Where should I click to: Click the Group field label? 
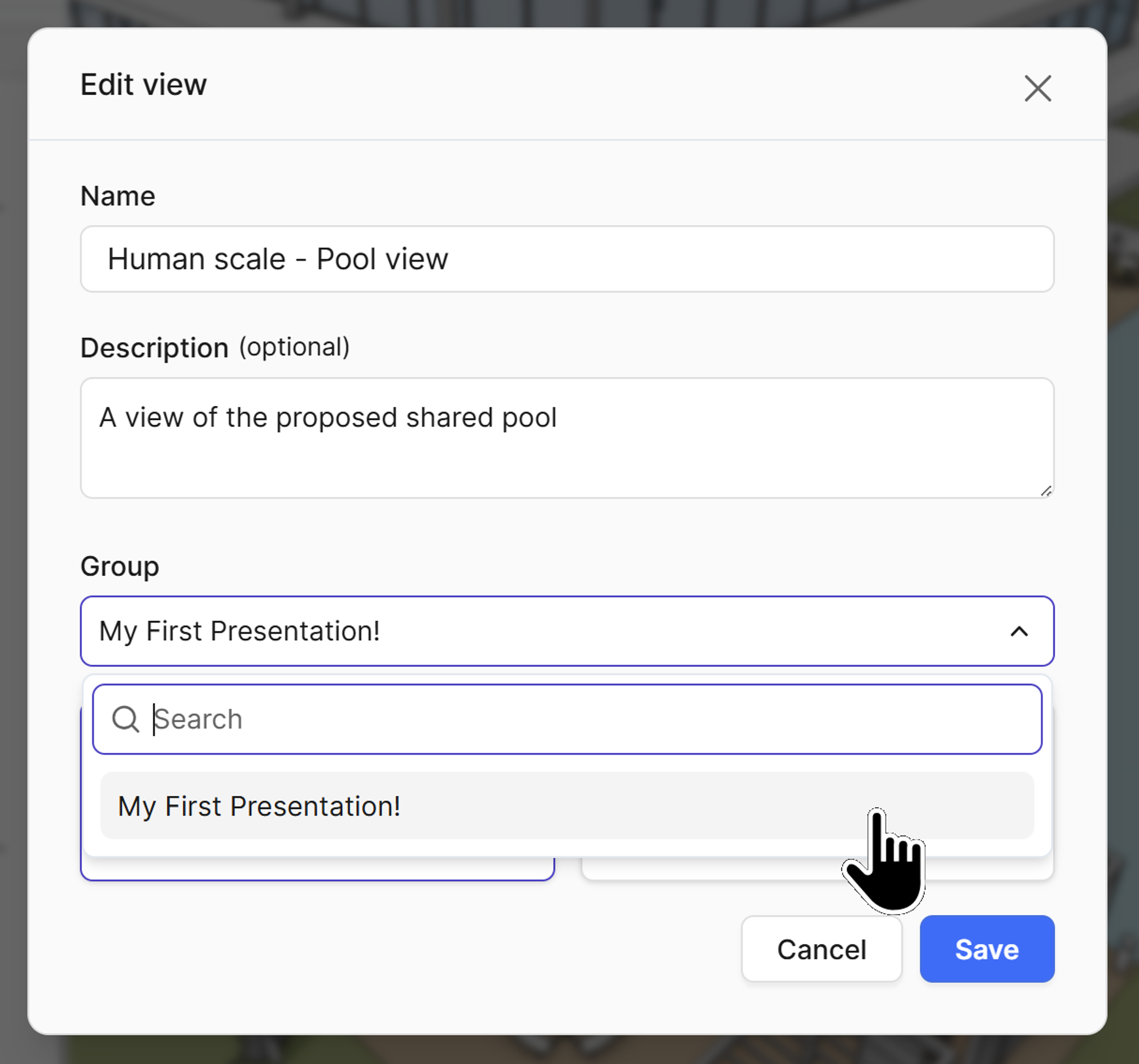pos(119,566)
